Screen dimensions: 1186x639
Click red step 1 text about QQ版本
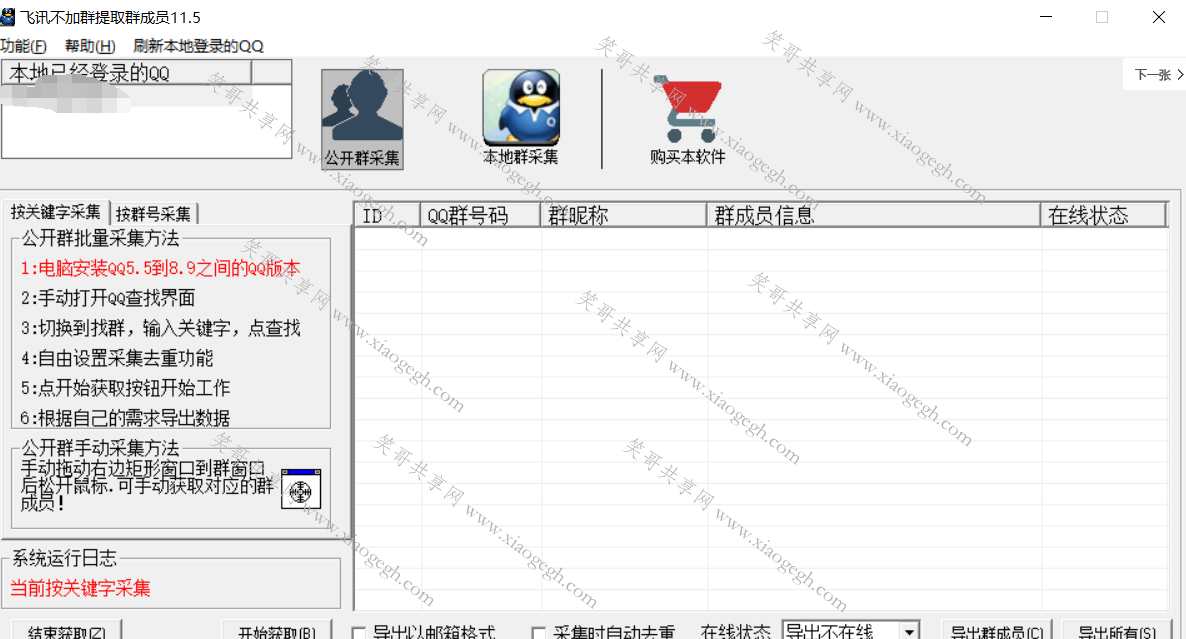pyautogui.click(x=160, y=268)
